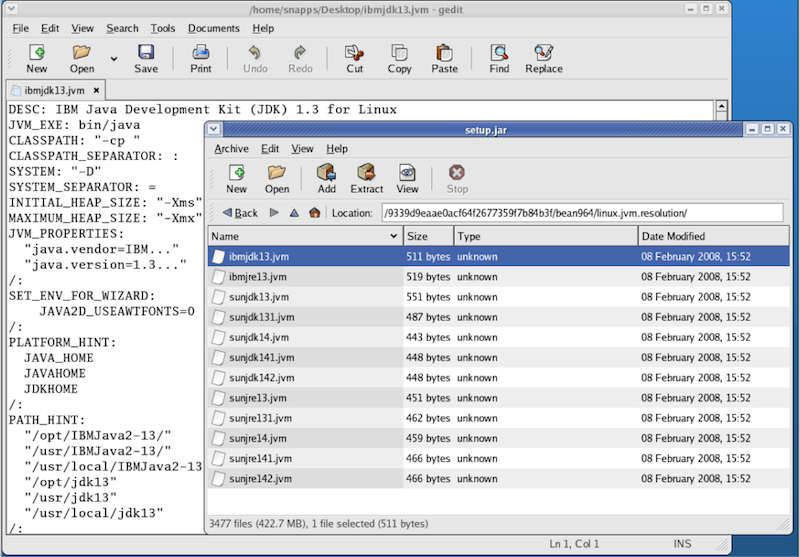Create a New archive in setup.jar window

tap(236, 180)
